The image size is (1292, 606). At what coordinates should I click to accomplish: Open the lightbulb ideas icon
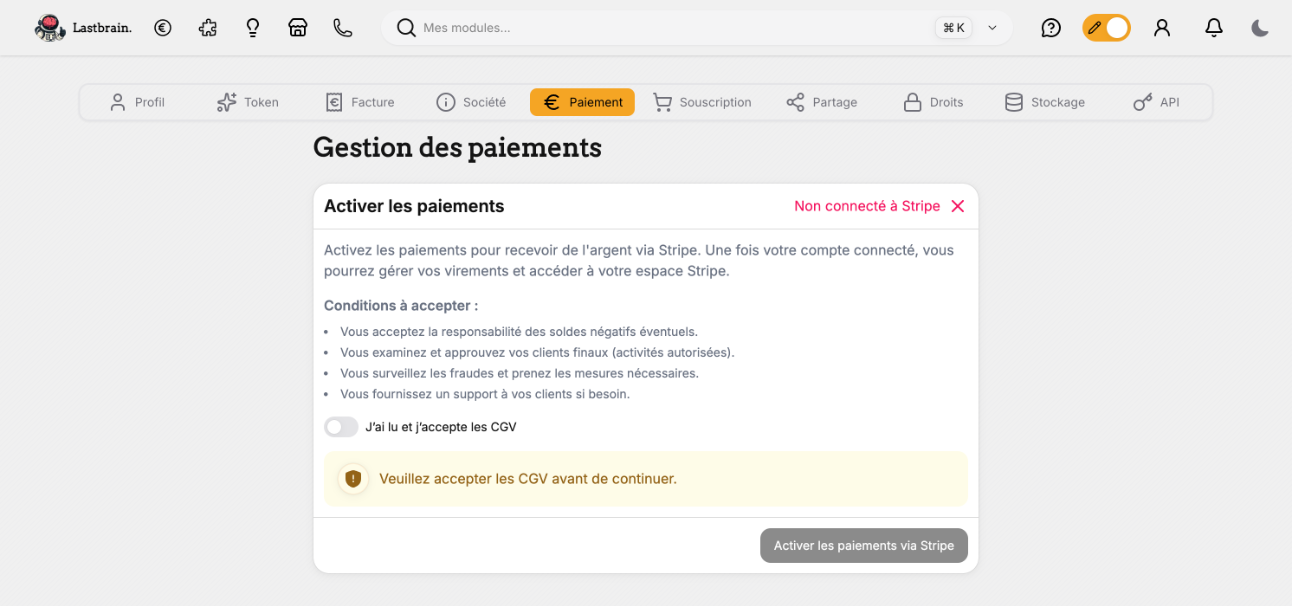click(252, 27)
